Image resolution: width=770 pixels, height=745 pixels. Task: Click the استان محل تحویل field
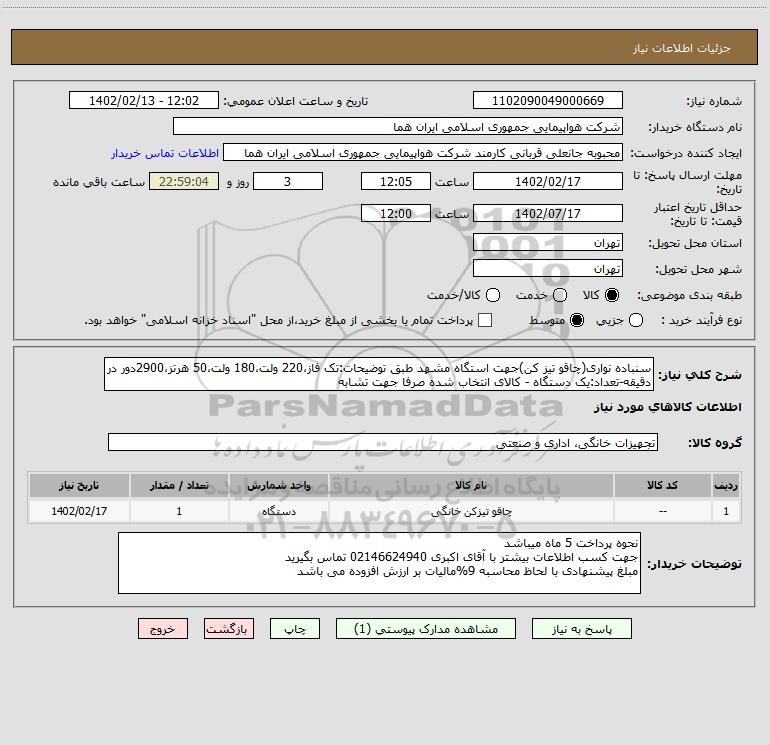pos(548,243)
